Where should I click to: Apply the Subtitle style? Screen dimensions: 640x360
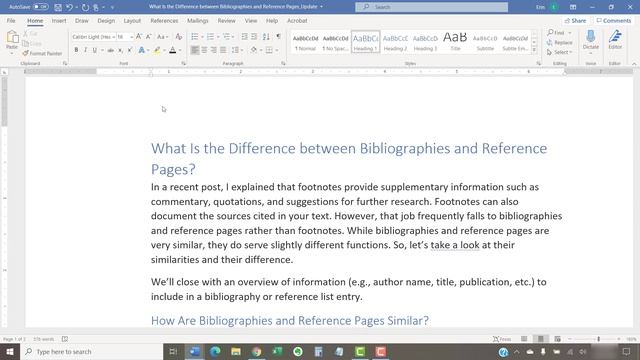point(485,42)
